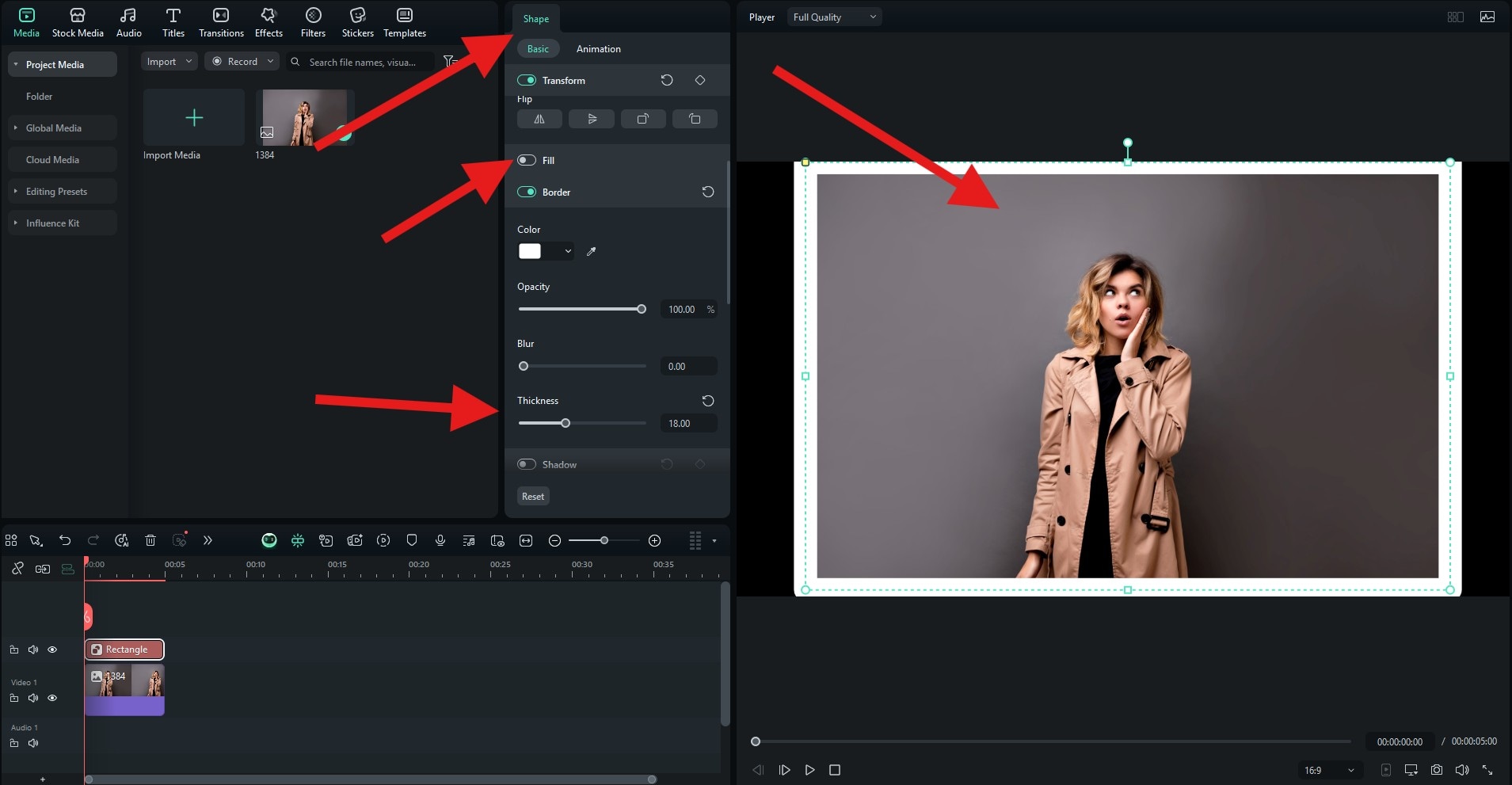This screenshot has width=1512, height=785.
Task: Add a marker on the timeline
Action: (412, 541)
